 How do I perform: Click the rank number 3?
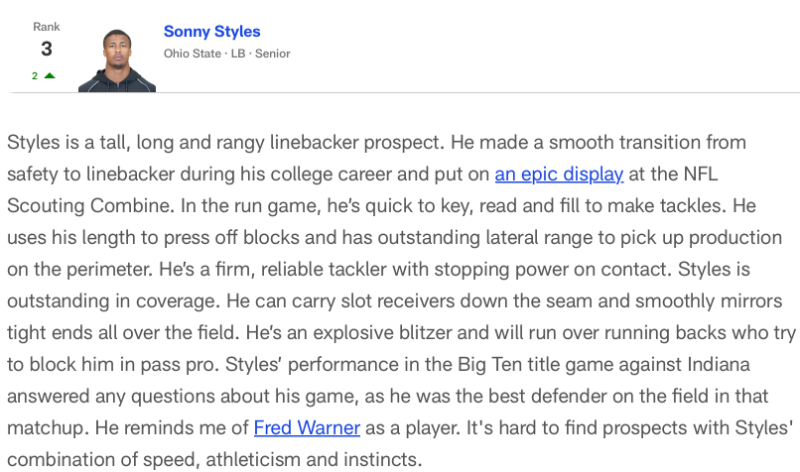46,49
